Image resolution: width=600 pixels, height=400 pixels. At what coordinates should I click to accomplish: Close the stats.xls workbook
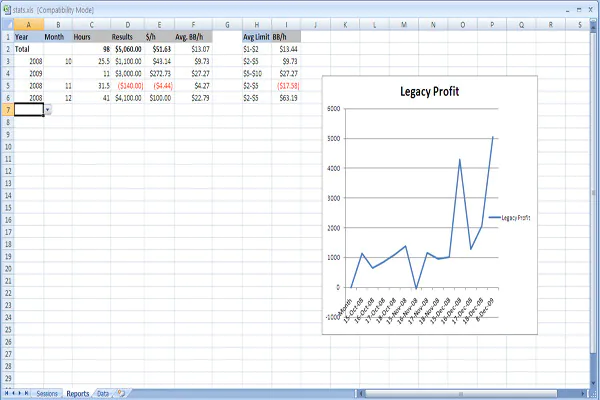tap(591, 10)
